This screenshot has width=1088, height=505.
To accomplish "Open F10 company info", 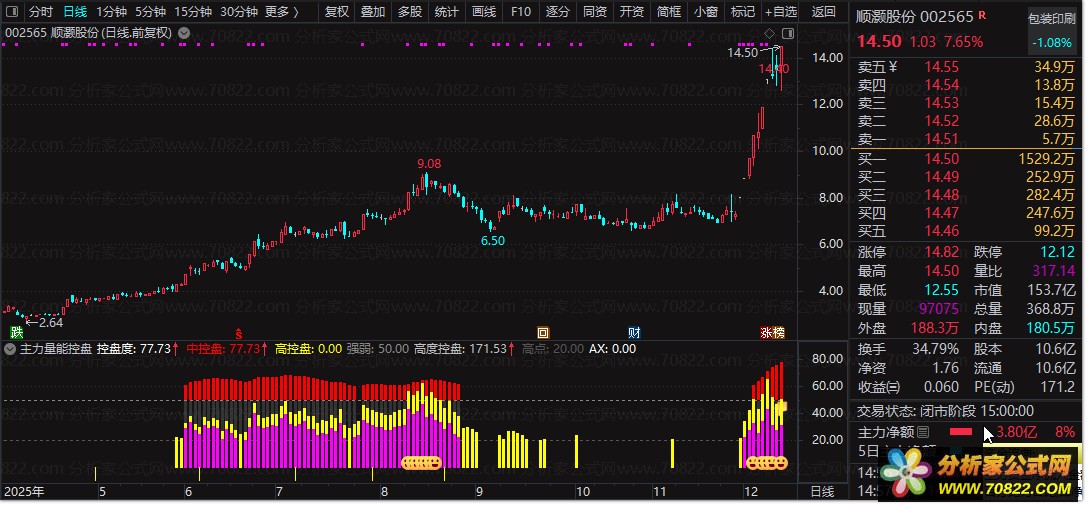I will point(520,12).
